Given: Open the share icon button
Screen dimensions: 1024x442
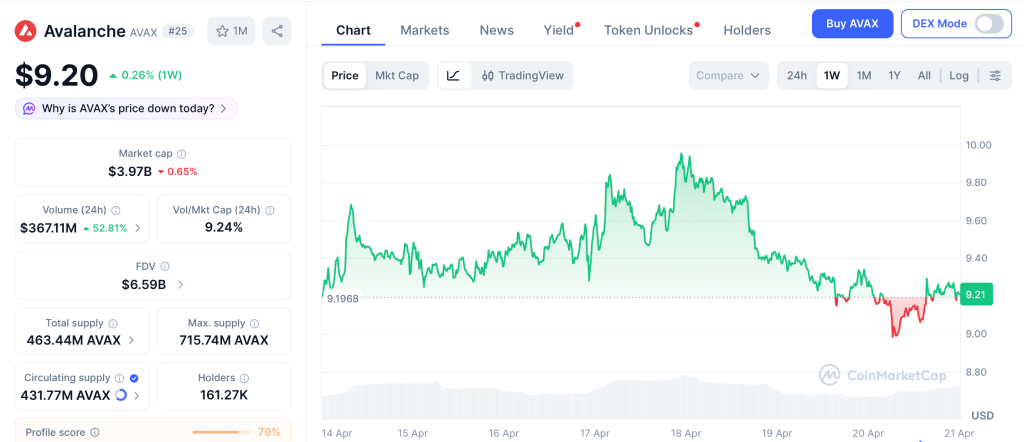Looking at the screenshot, I should click(277, 31).
